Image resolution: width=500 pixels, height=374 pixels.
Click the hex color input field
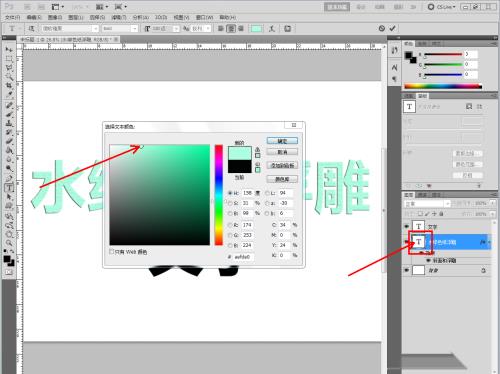(243, 257)
